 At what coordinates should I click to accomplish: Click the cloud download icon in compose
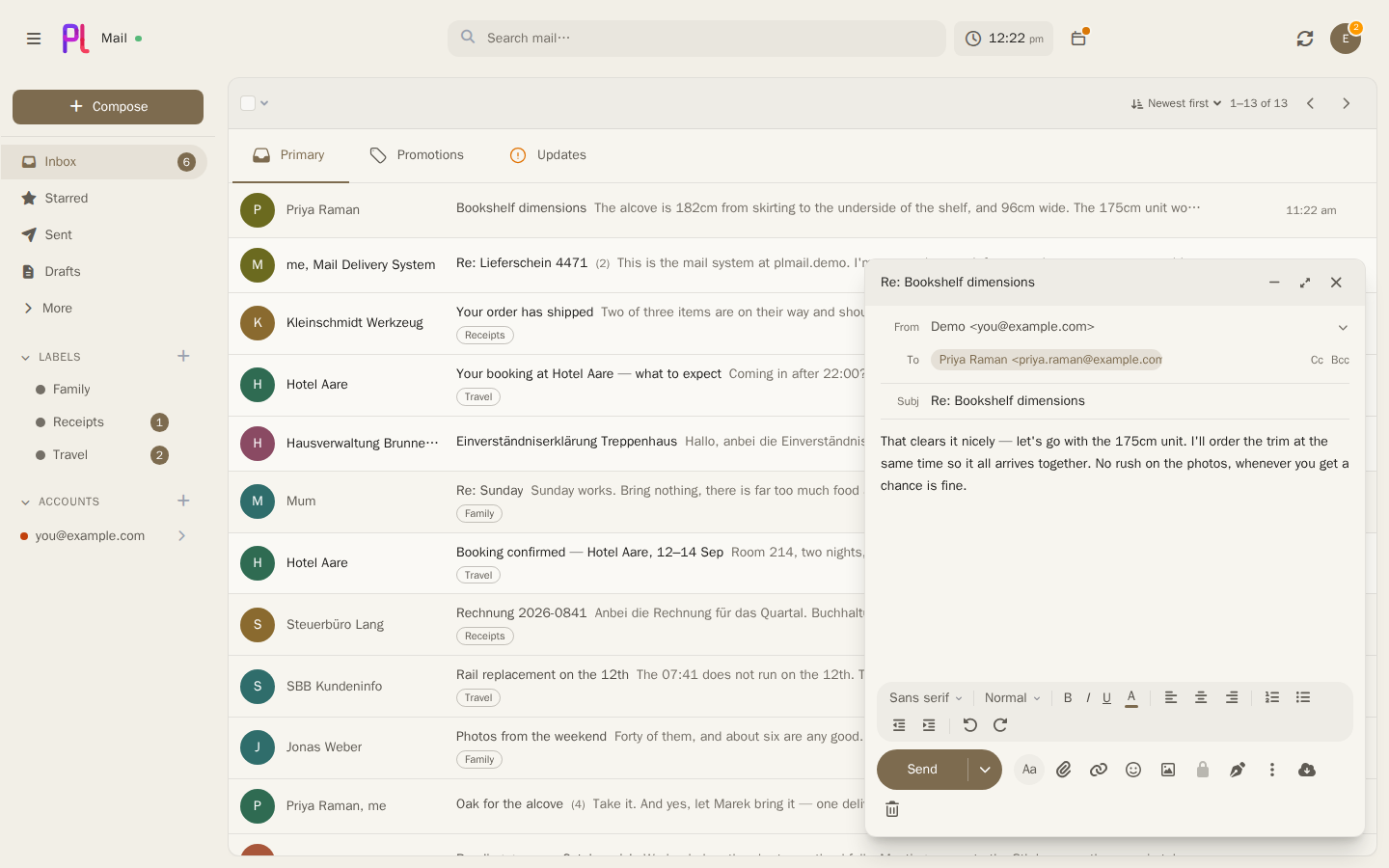pos(1307,770)
